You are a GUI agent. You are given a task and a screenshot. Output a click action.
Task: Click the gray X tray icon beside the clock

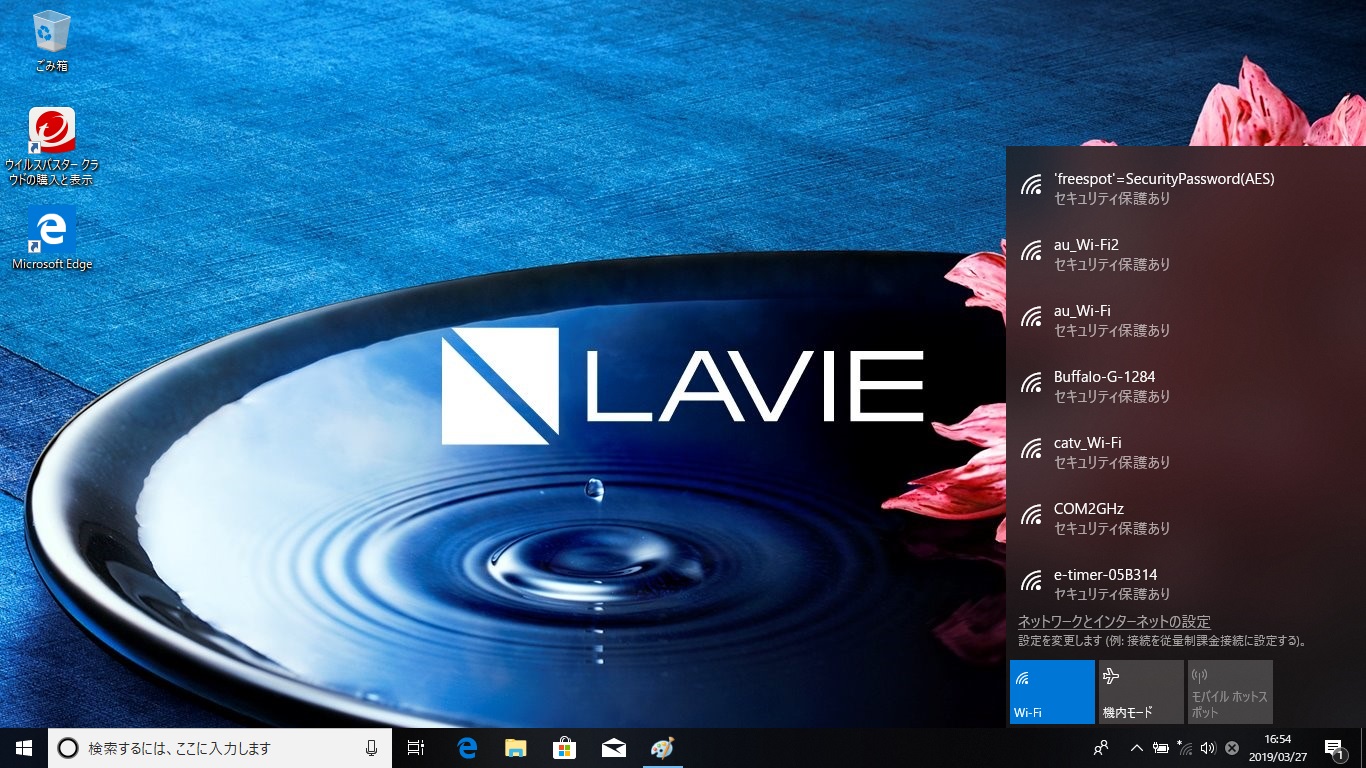1232,747
